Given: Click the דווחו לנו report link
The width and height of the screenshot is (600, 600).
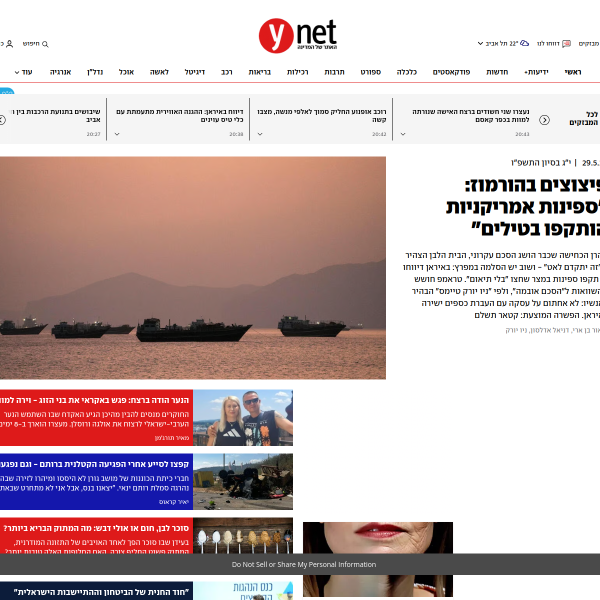Looking at the screenshot, I should click(x=548, y=44).
